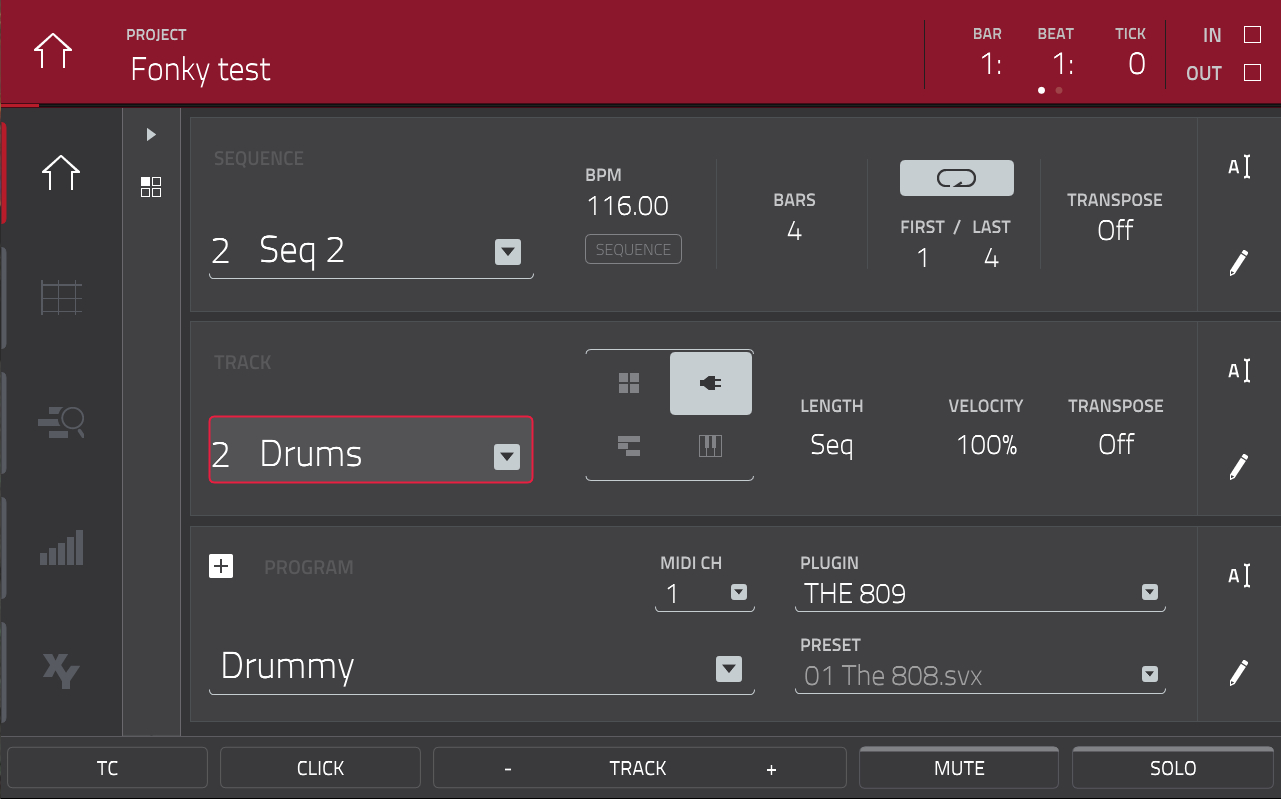
Task: Click the Home icon in the top-left corner
Action: tap(51, 52)
